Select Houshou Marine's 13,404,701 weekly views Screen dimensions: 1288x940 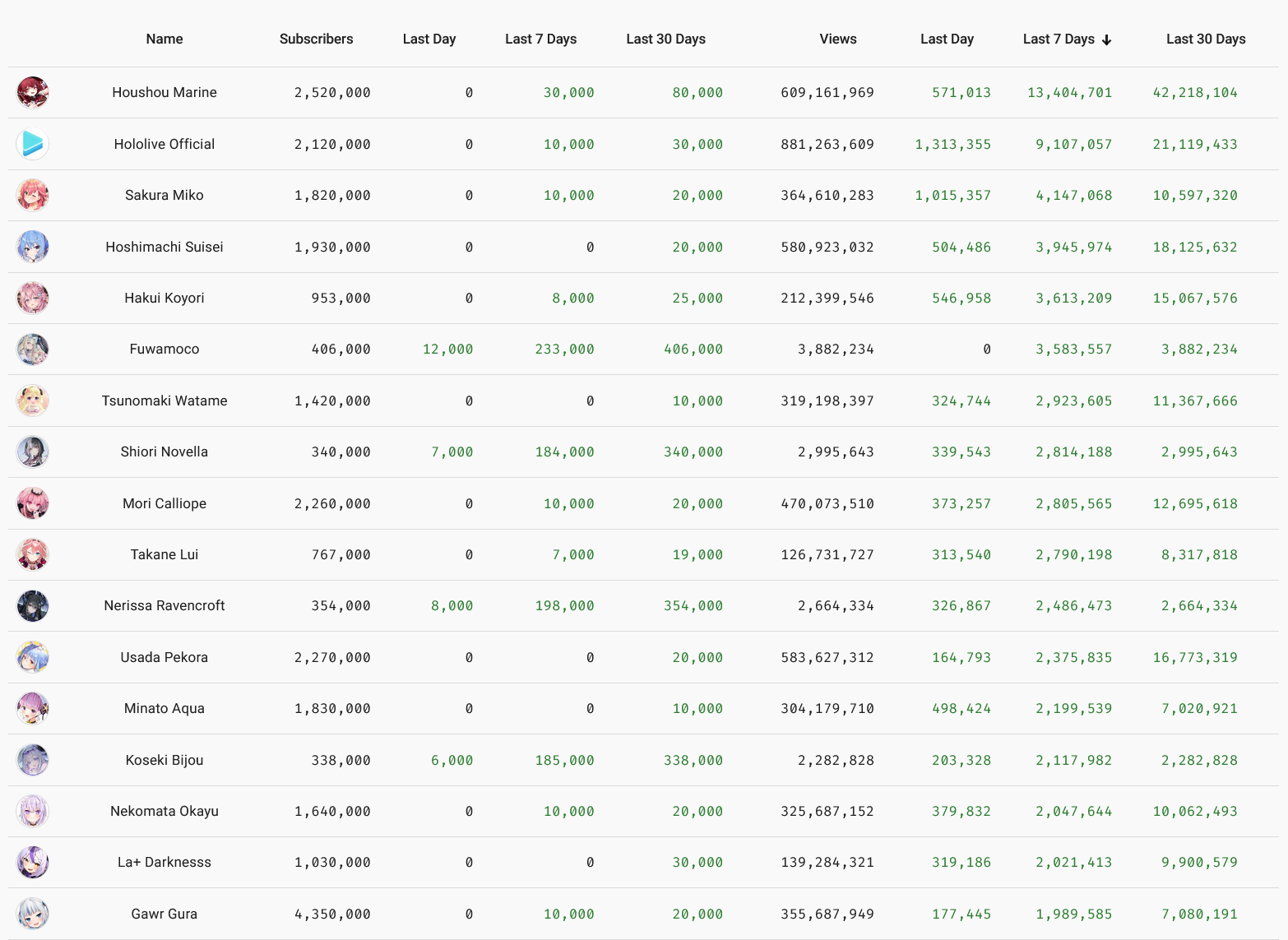1069,92
